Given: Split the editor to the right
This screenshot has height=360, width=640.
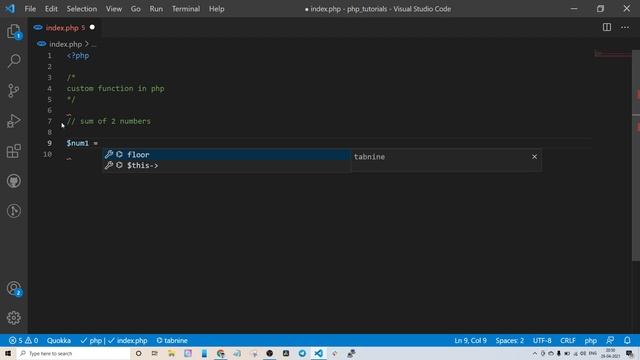Looking at the screenshot, I should tap(607, 27).
